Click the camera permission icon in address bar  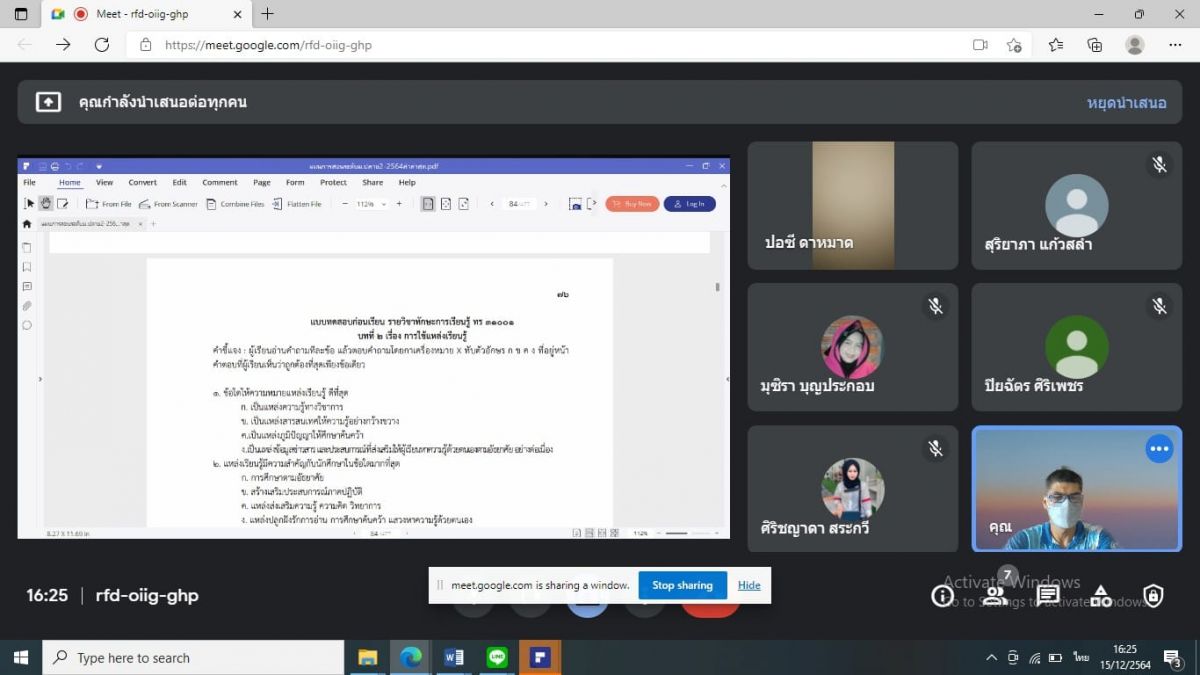(980, 45)
